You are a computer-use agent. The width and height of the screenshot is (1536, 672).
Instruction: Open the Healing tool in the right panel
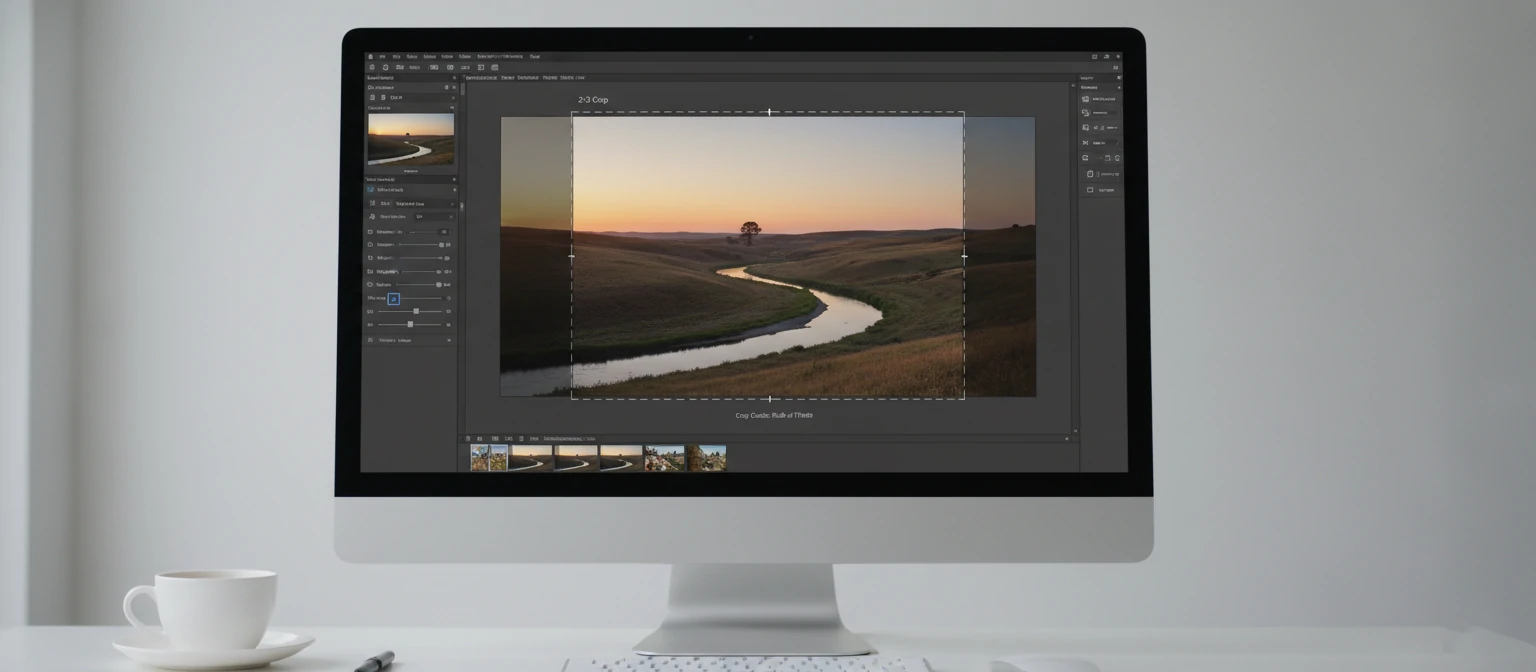[1086, 112]
